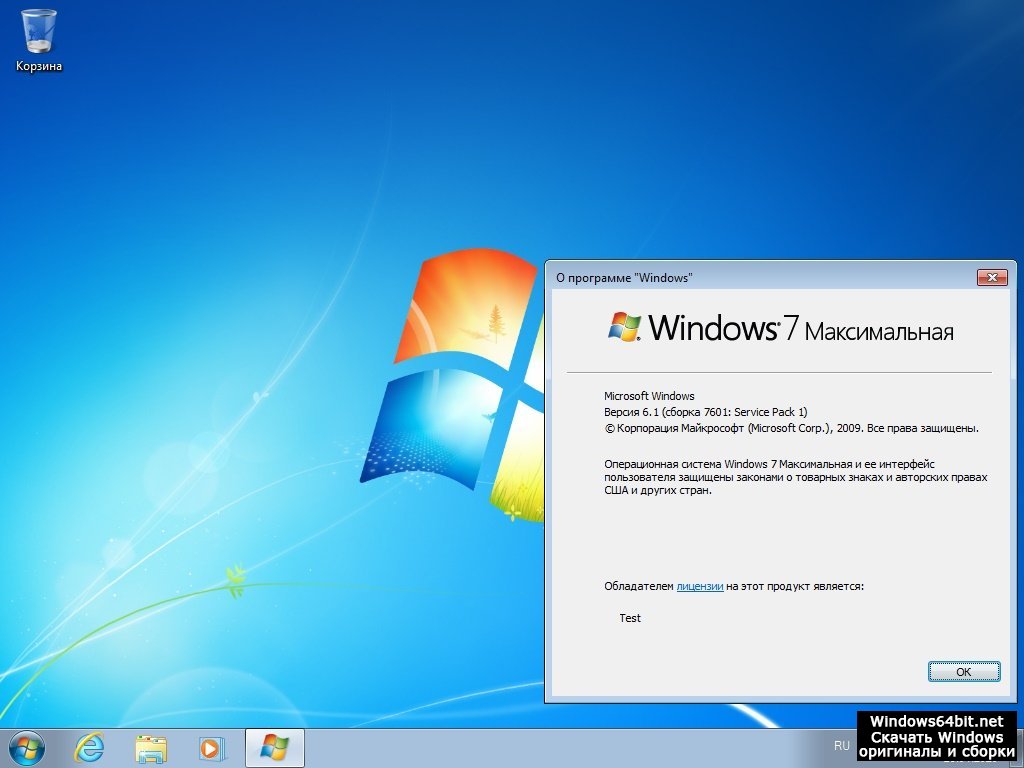1024x768 pixels.
Task: Launch Windows Media Player from taskbar
Action: [211, 747]
